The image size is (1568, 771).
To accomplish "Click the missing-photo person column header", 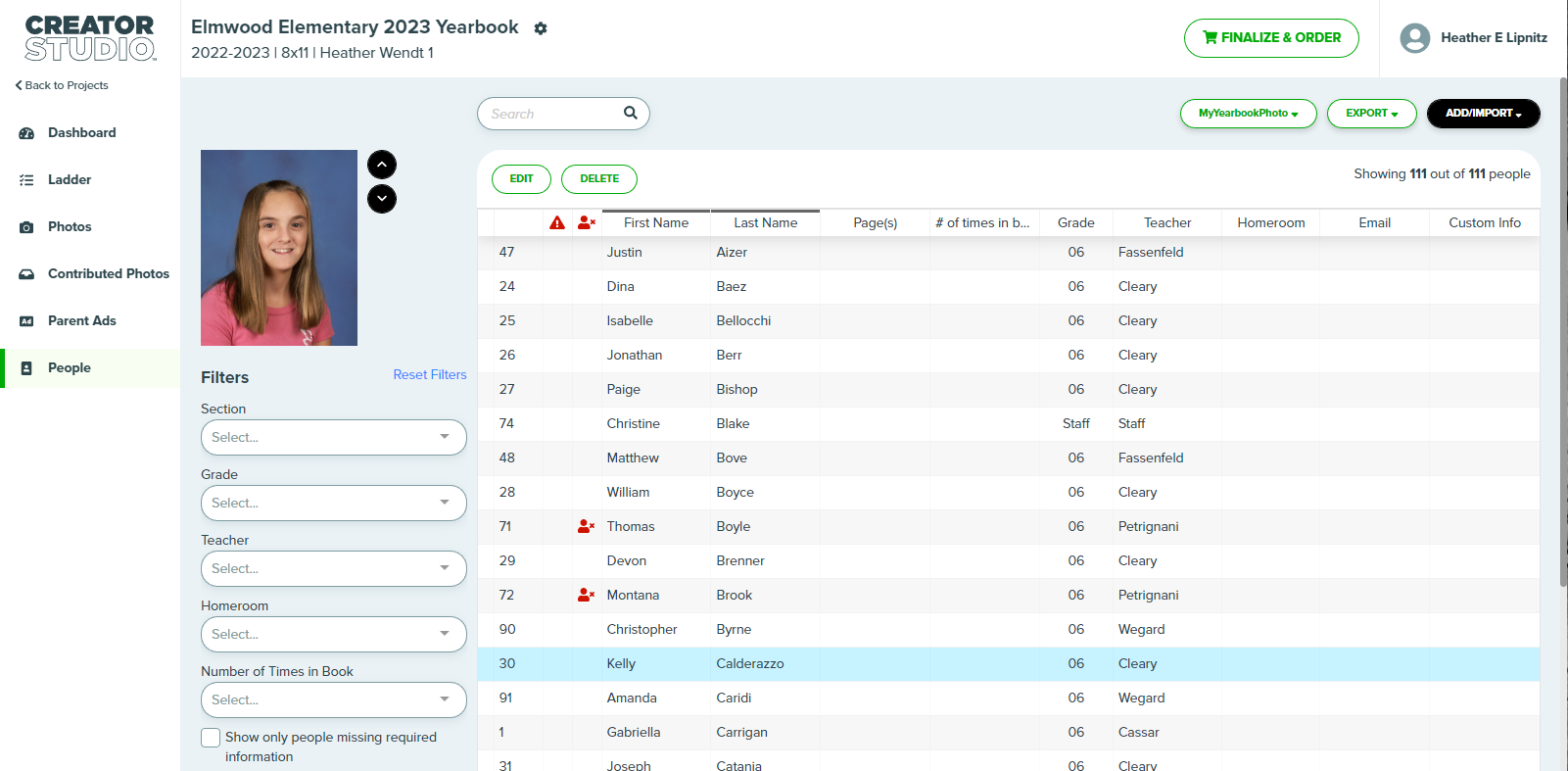I will tap(587, 222).
